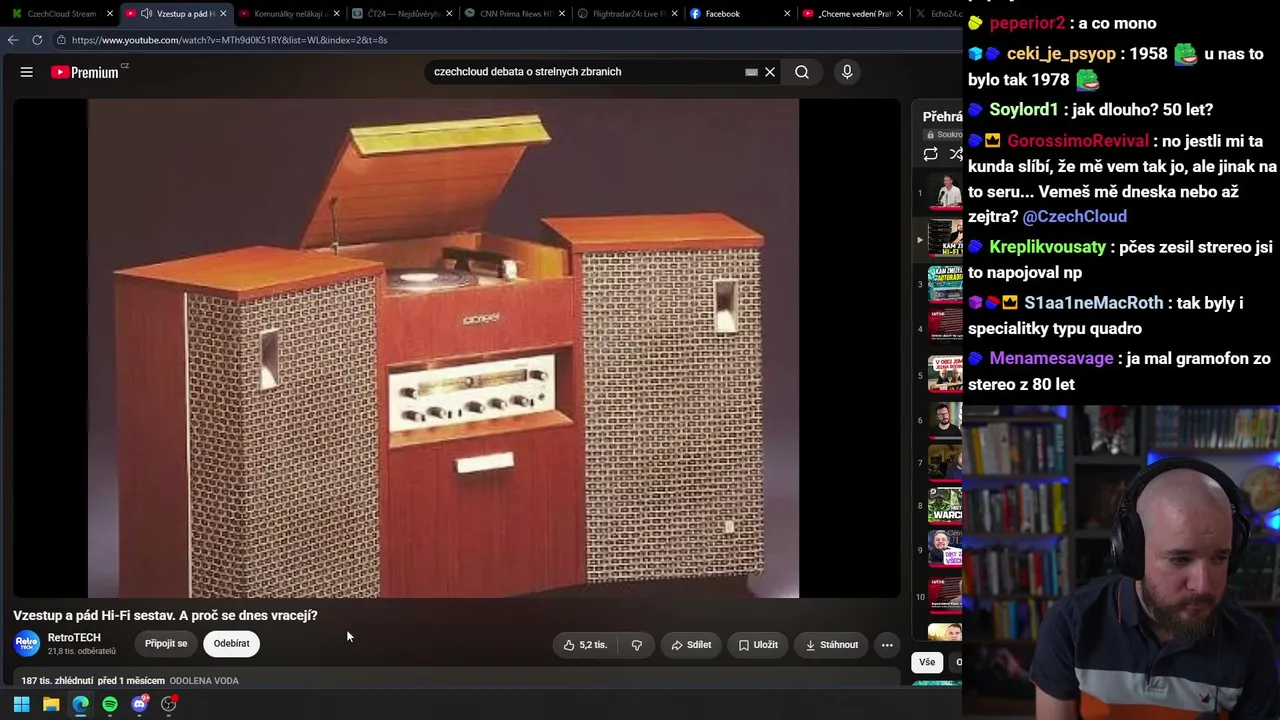The height and width of the screenshot is (720, 1280).
Task: Run search with the magnifier button
Action: click(802, 72)
